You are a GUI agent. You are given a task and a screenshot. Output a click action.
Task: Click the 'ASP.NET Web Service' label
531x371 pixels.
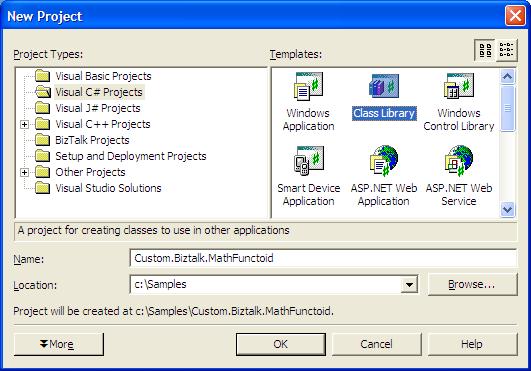459,195
